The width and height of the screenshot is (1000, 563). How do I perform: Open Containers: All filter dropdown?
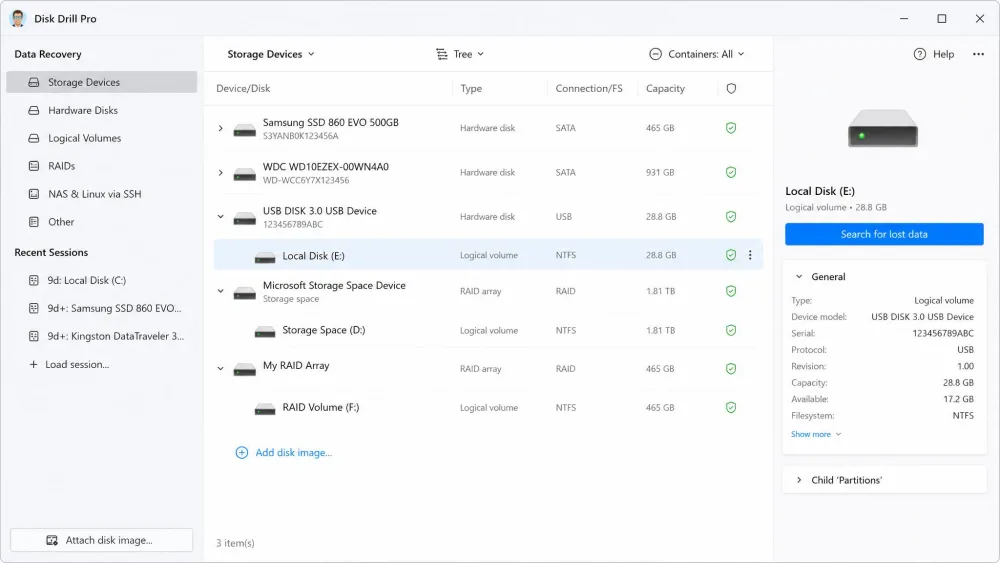pyautogui.click(x=696, y=54)
